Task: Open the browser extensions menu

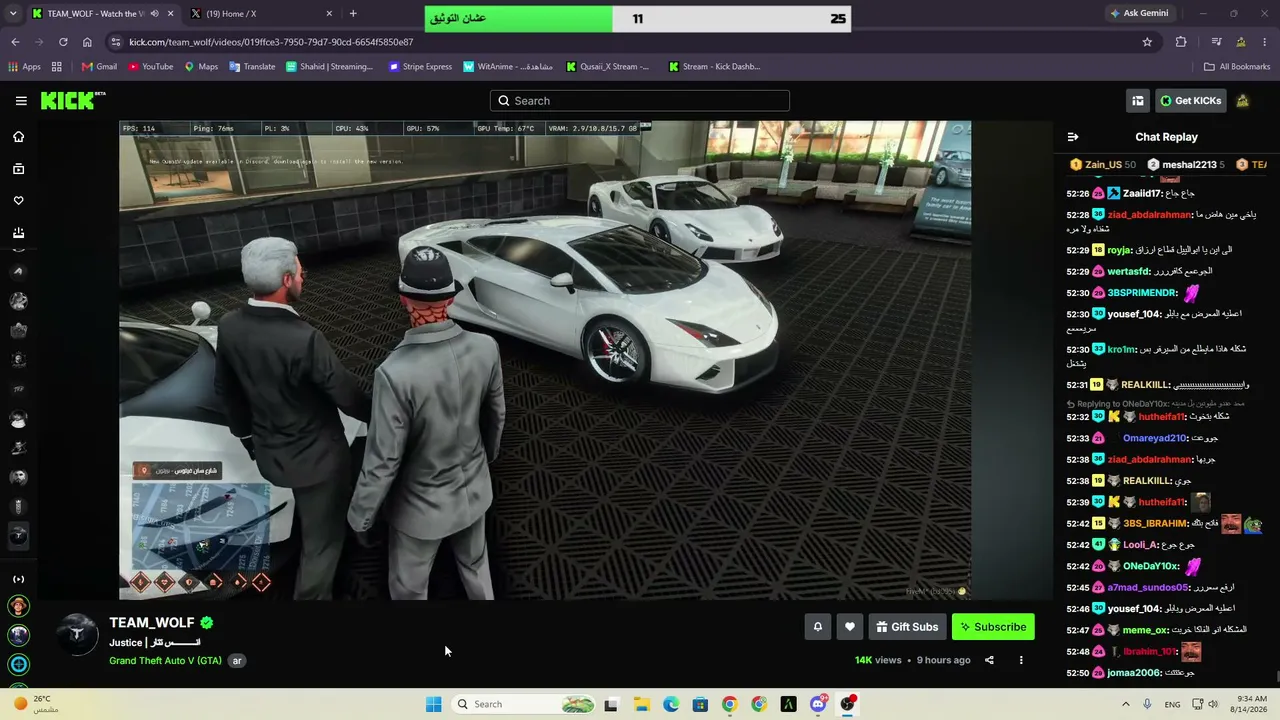Action: pos(1181,42)
